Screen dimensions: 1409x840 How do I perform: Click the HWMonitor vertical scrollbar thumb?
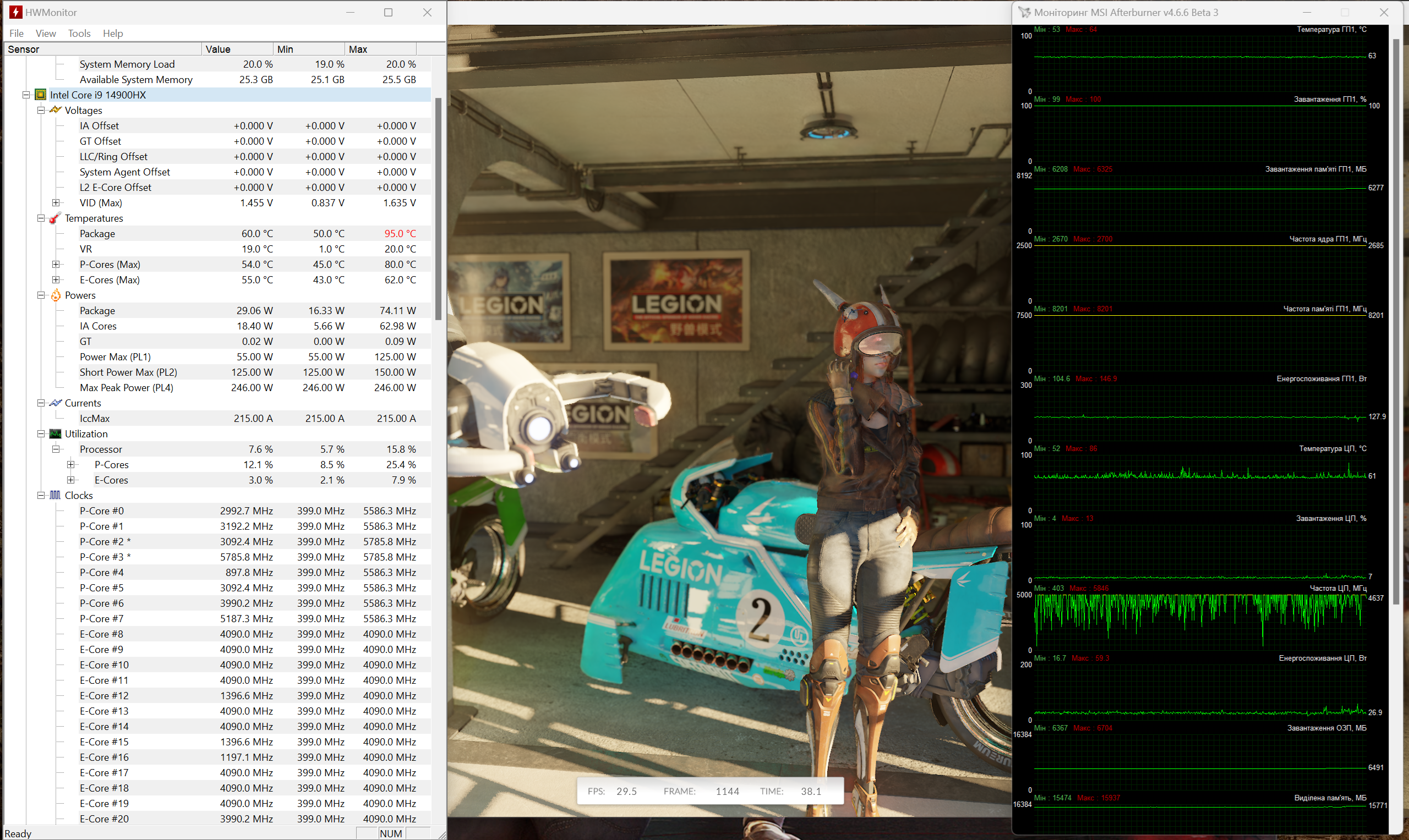pos(438,209)
